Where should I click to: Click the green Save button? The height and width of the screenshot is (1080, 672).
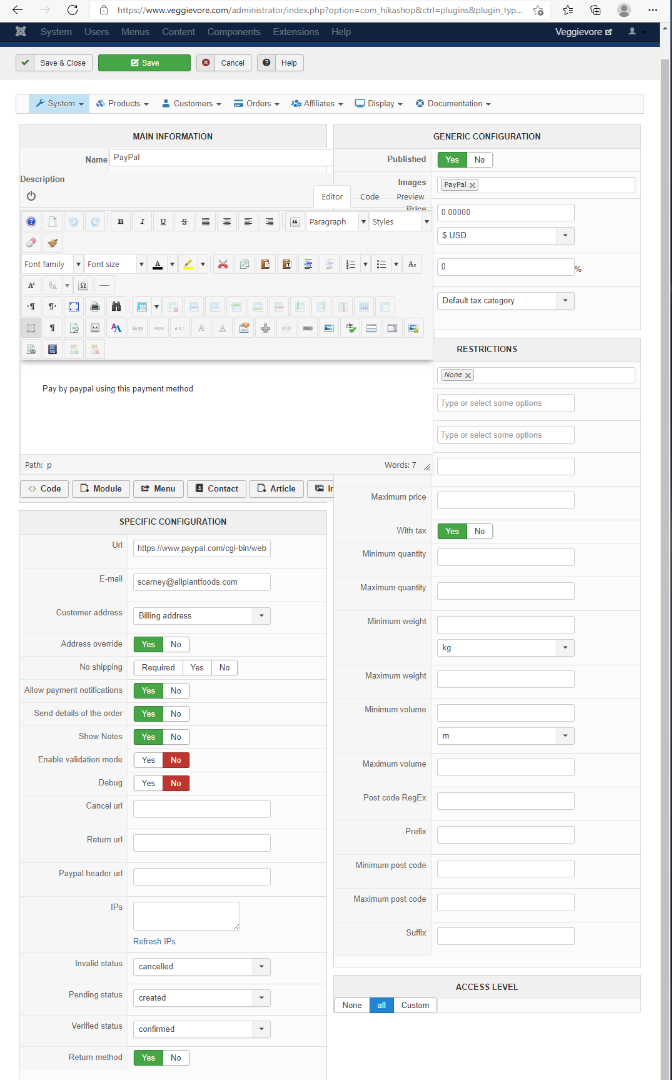click(145, 63)
